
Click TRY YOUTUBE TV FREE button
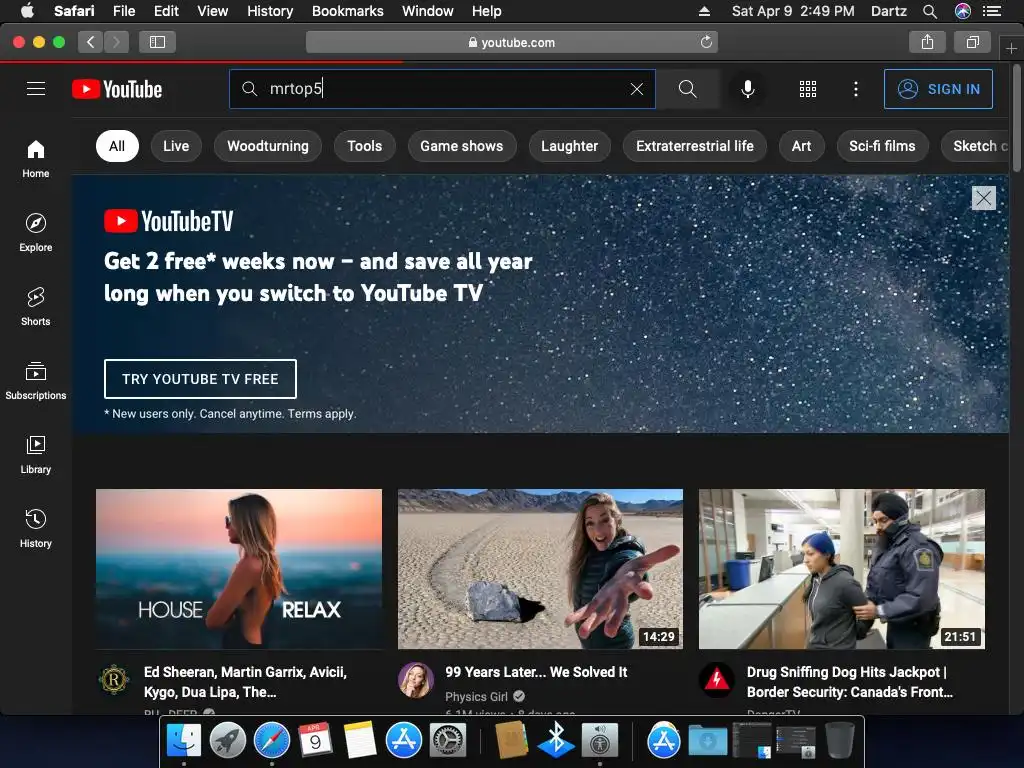200,379
